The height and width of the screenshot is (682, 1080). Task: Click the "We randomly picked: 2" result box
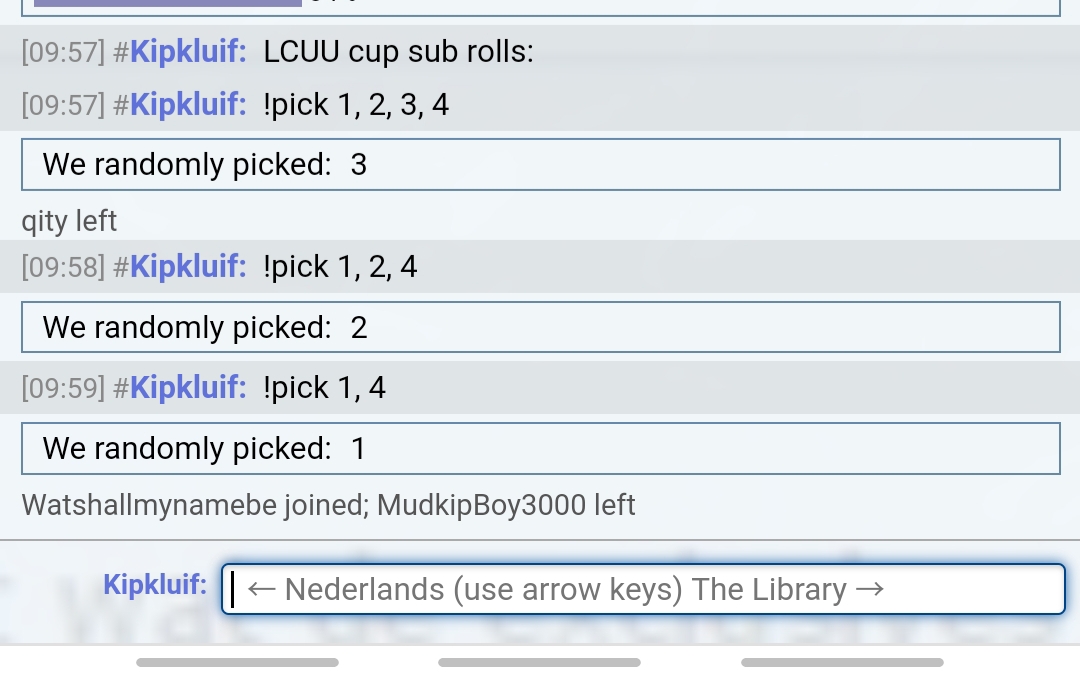pos(540,328)
